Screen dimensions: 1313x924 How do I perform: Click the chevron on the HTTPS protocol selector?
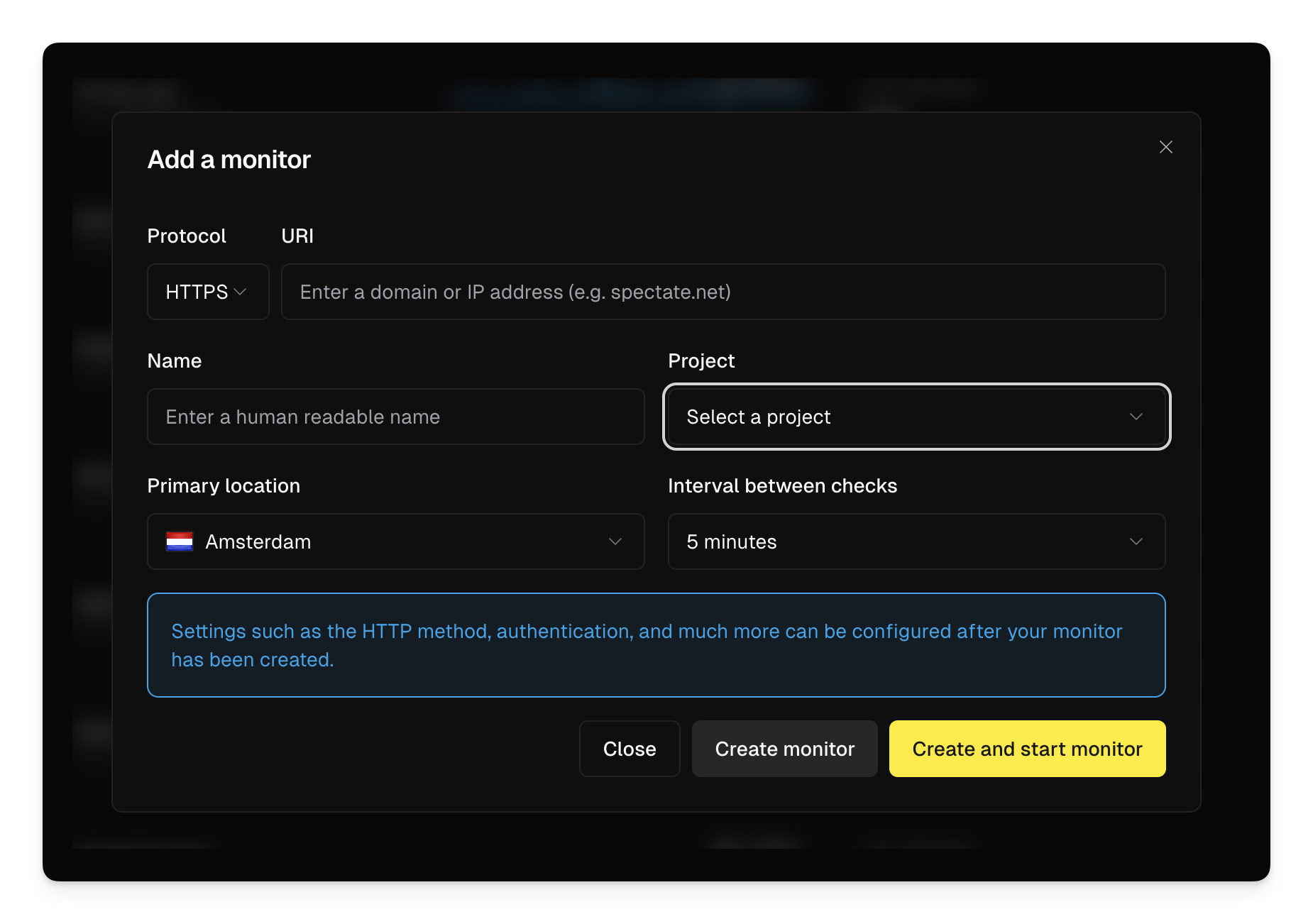tap(241, 291)
